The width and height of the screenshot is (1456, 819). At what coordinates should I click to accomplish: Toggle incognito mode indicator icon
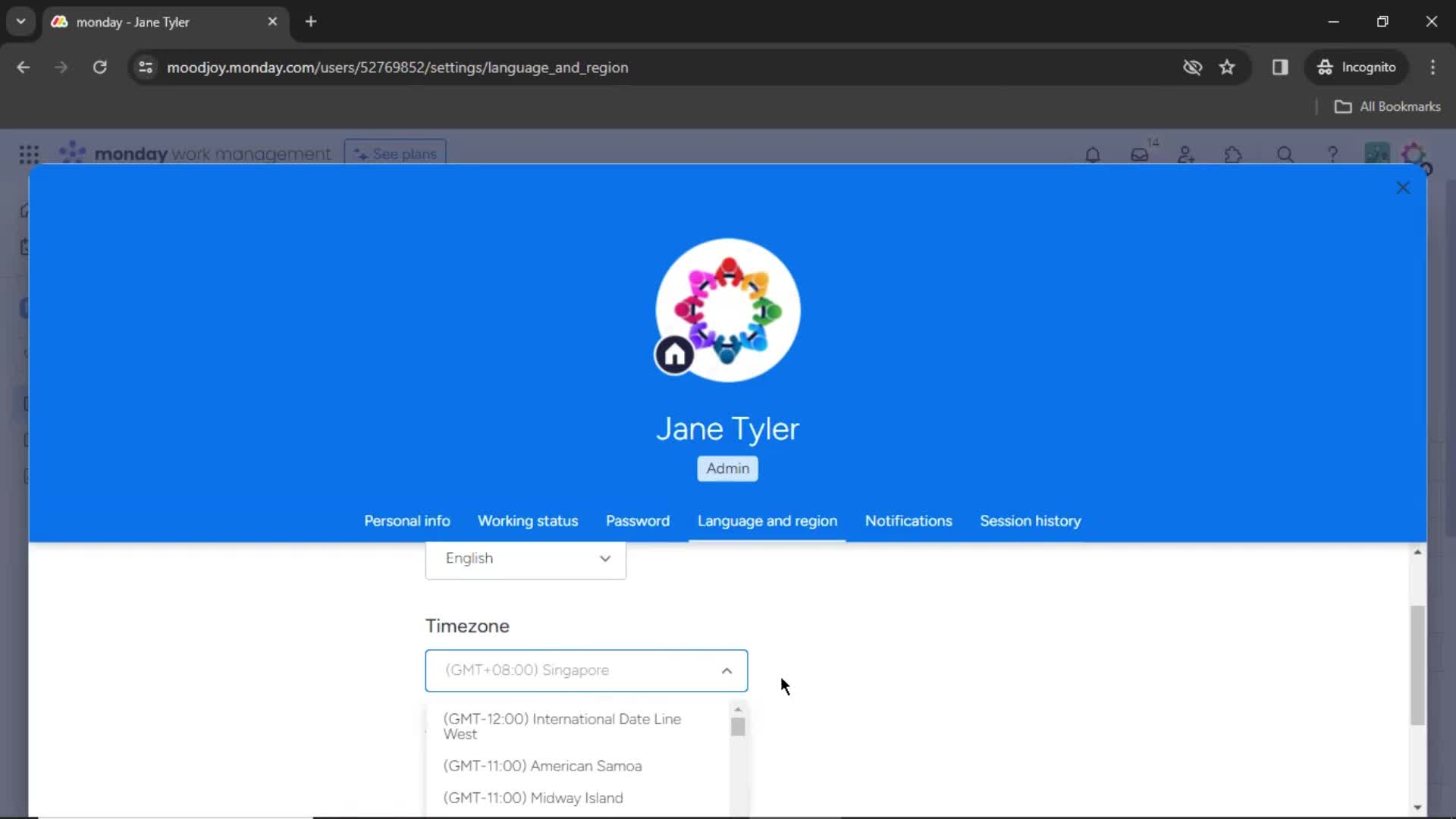pyautogui.click(x=1325, y=67)
